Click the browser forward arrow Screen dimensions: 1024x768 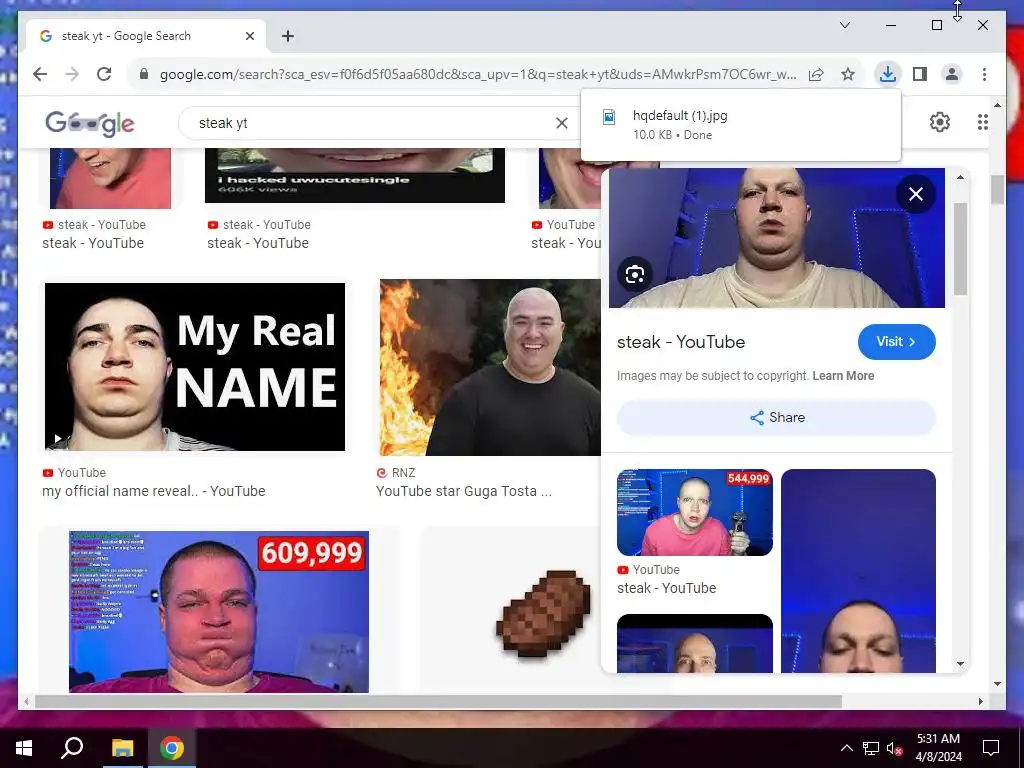coord(72,74)
